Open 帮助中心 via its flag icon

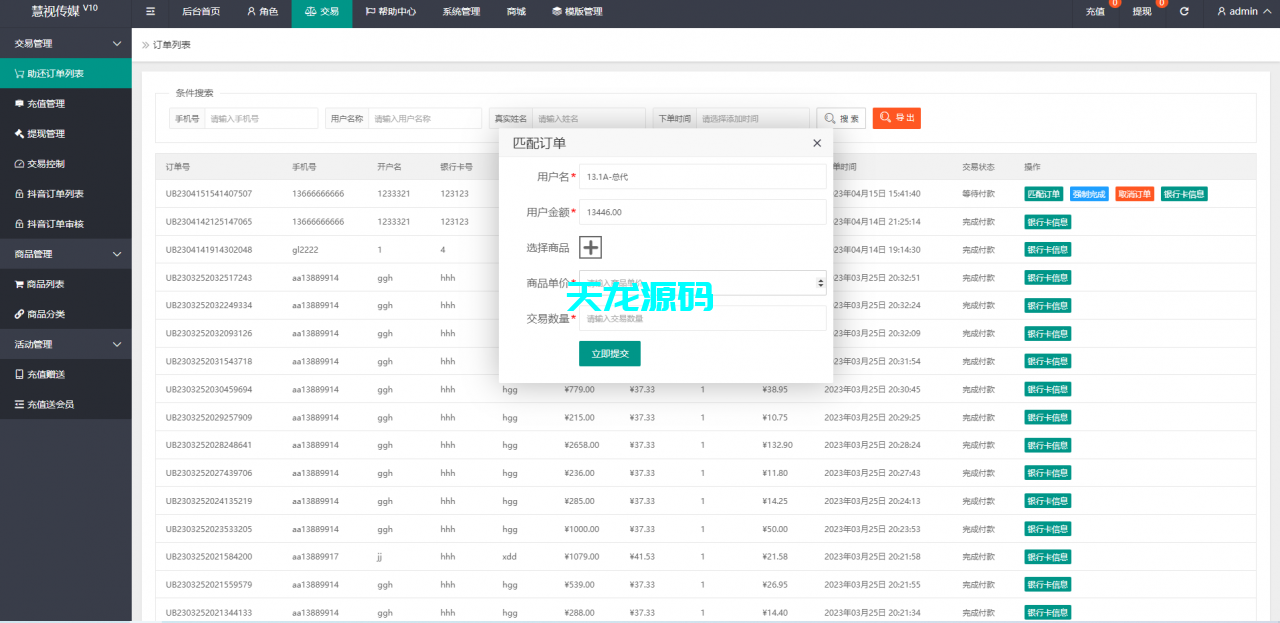(x=370, y=12)
